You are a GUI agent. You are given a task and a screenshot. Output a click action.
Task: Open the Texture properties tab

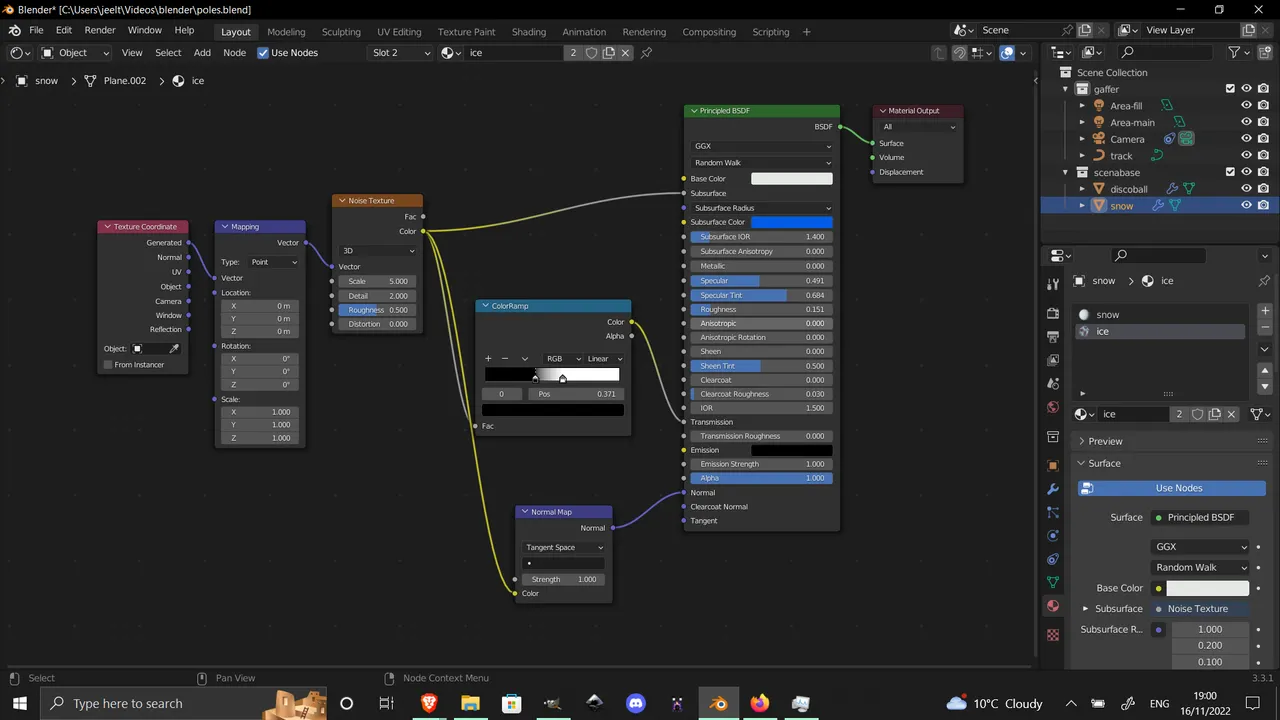coord(1053,634)
